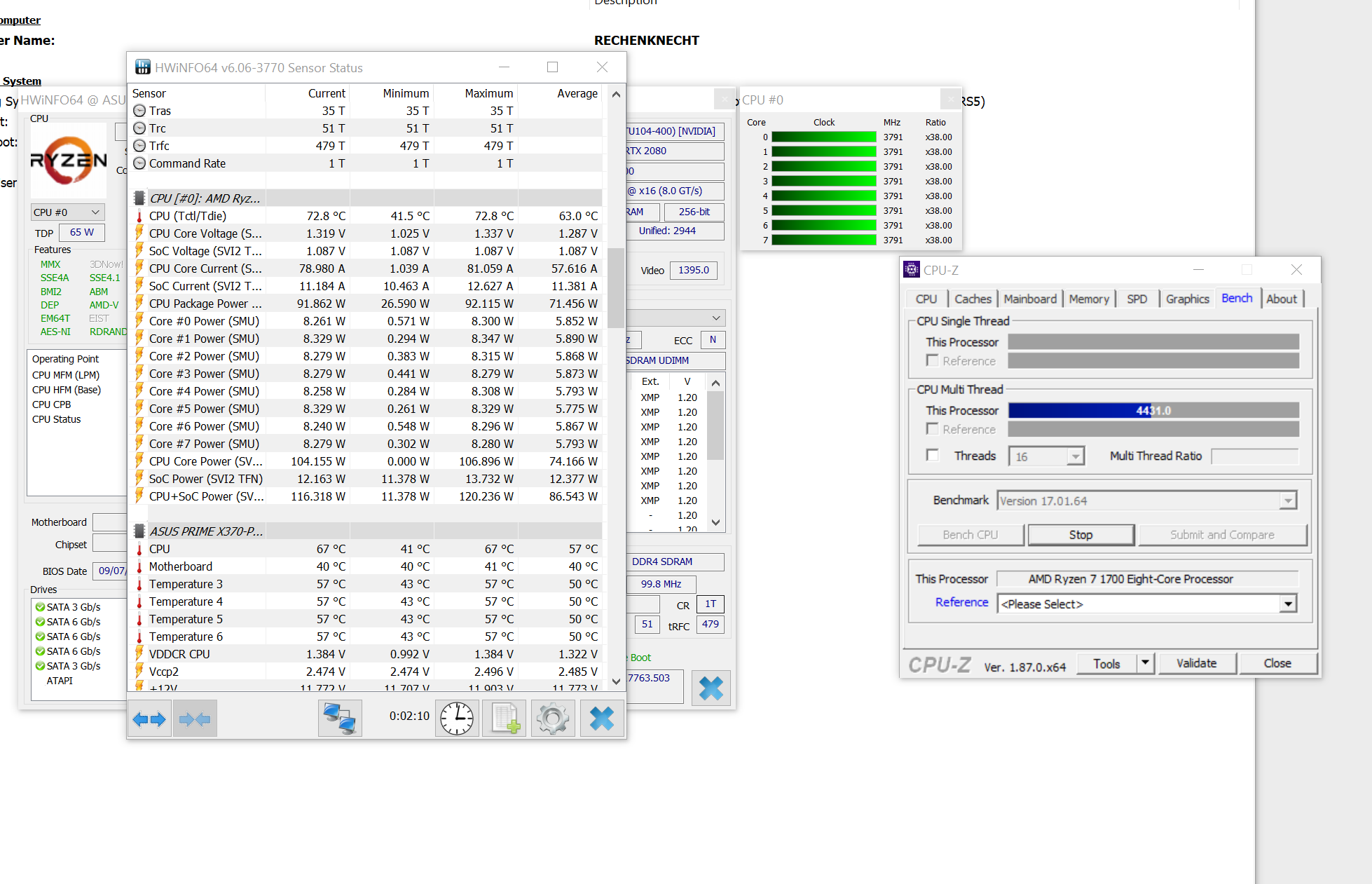
Task: Switch to the Mainboard tab
Action: pyautogui.click(x=1029, y=299)
